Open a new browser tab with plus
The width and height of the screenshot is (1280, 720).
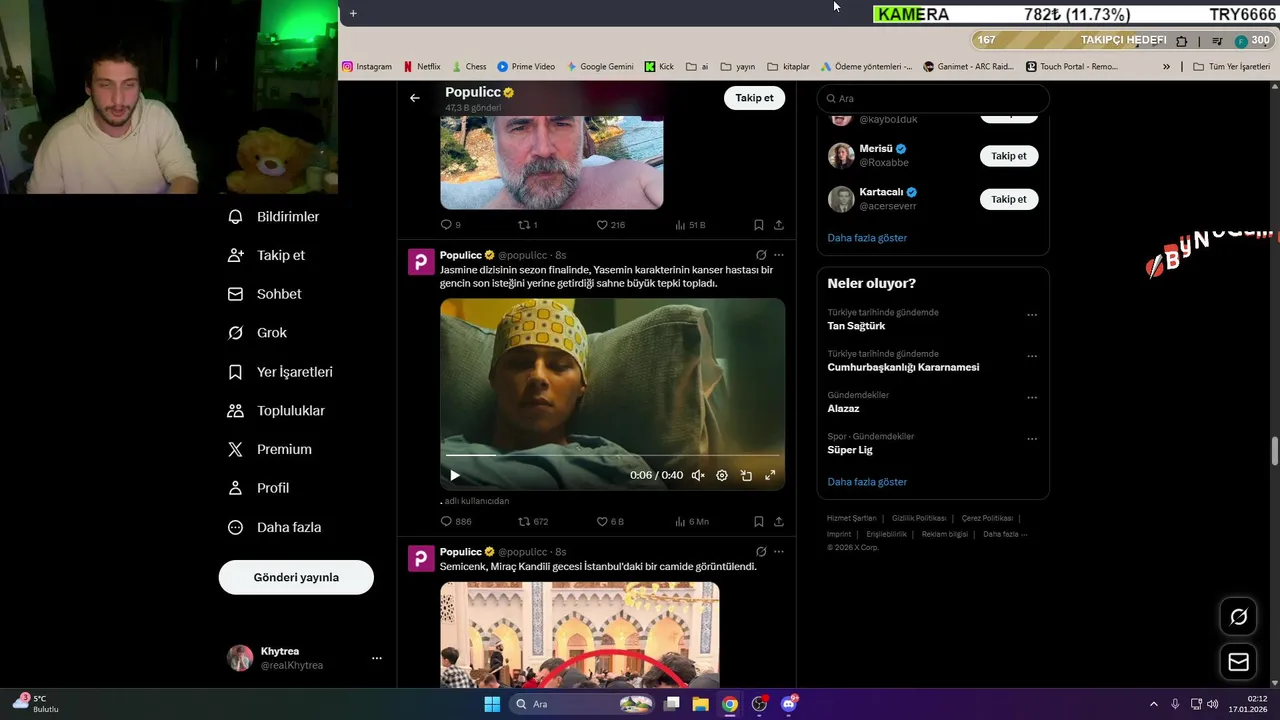[x=353, y=13]
